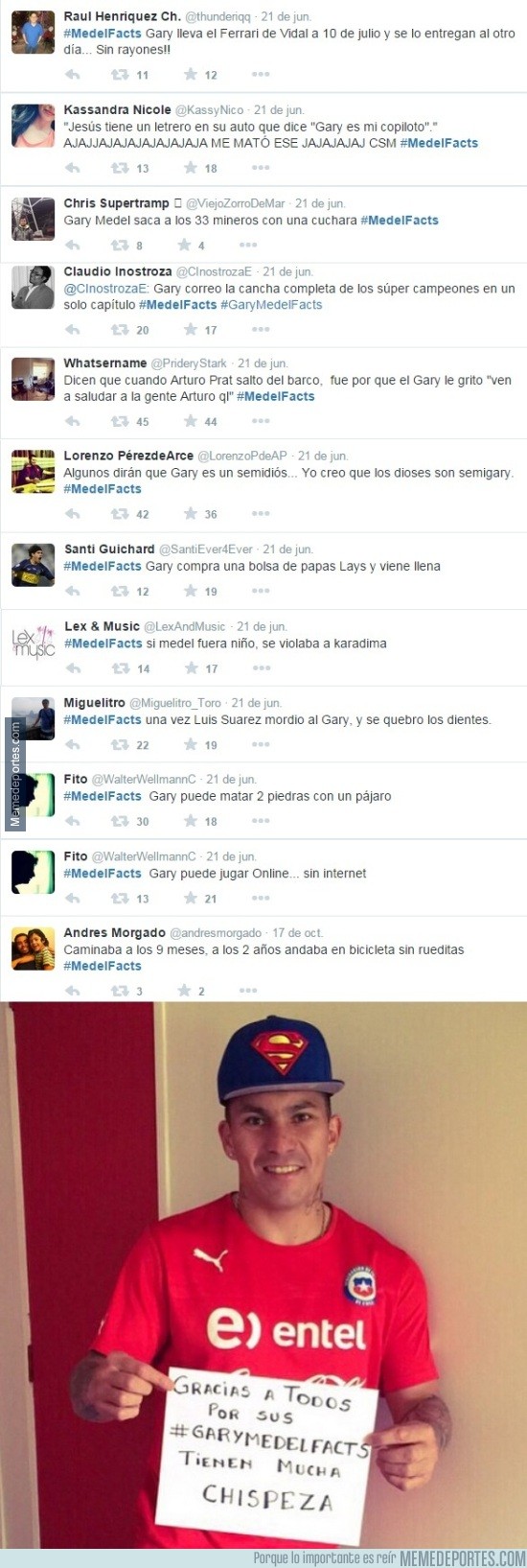Screen dimensions: 527x1568
Task: Favorite Lorenzo PérezdeArce's semidiós tweet
Action: pos(191,514)
